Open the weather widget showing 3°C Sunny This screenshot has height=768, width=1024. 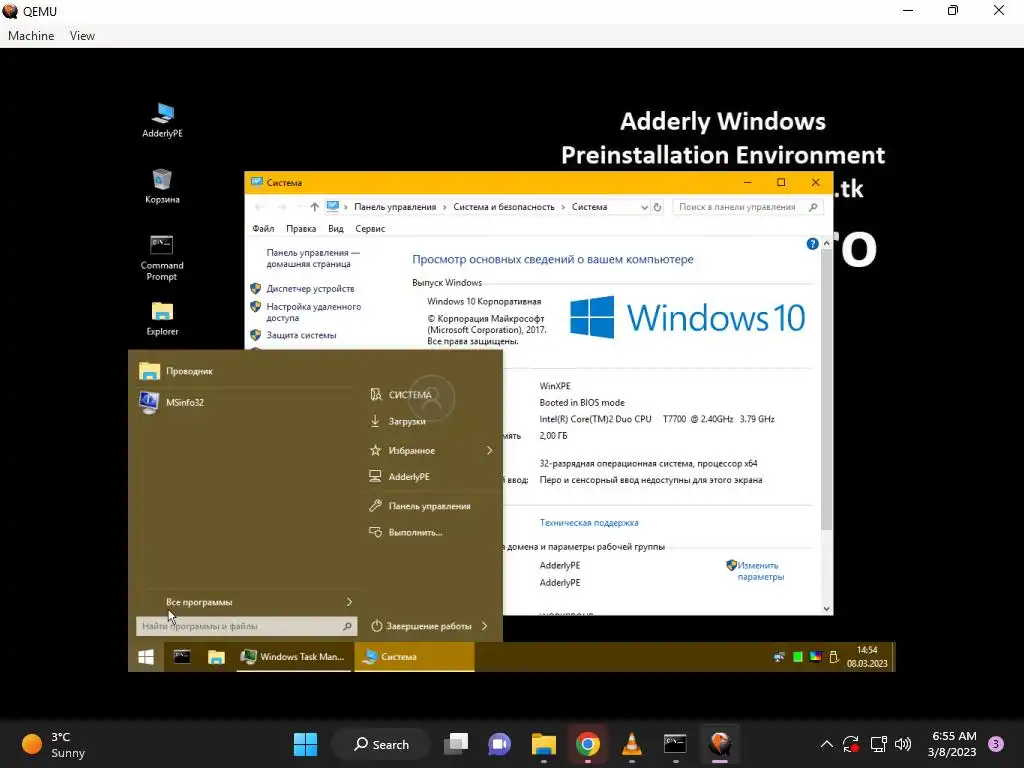[x=54, y=744]
